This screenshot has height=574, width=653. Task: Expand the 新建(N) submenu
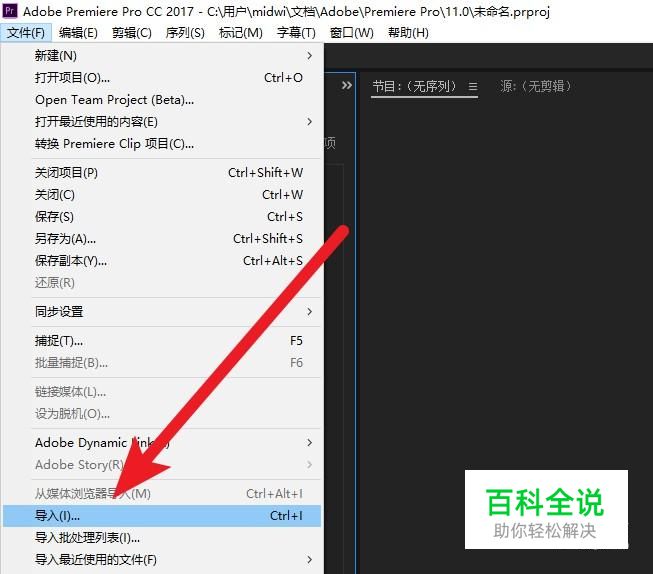(162, 55)
